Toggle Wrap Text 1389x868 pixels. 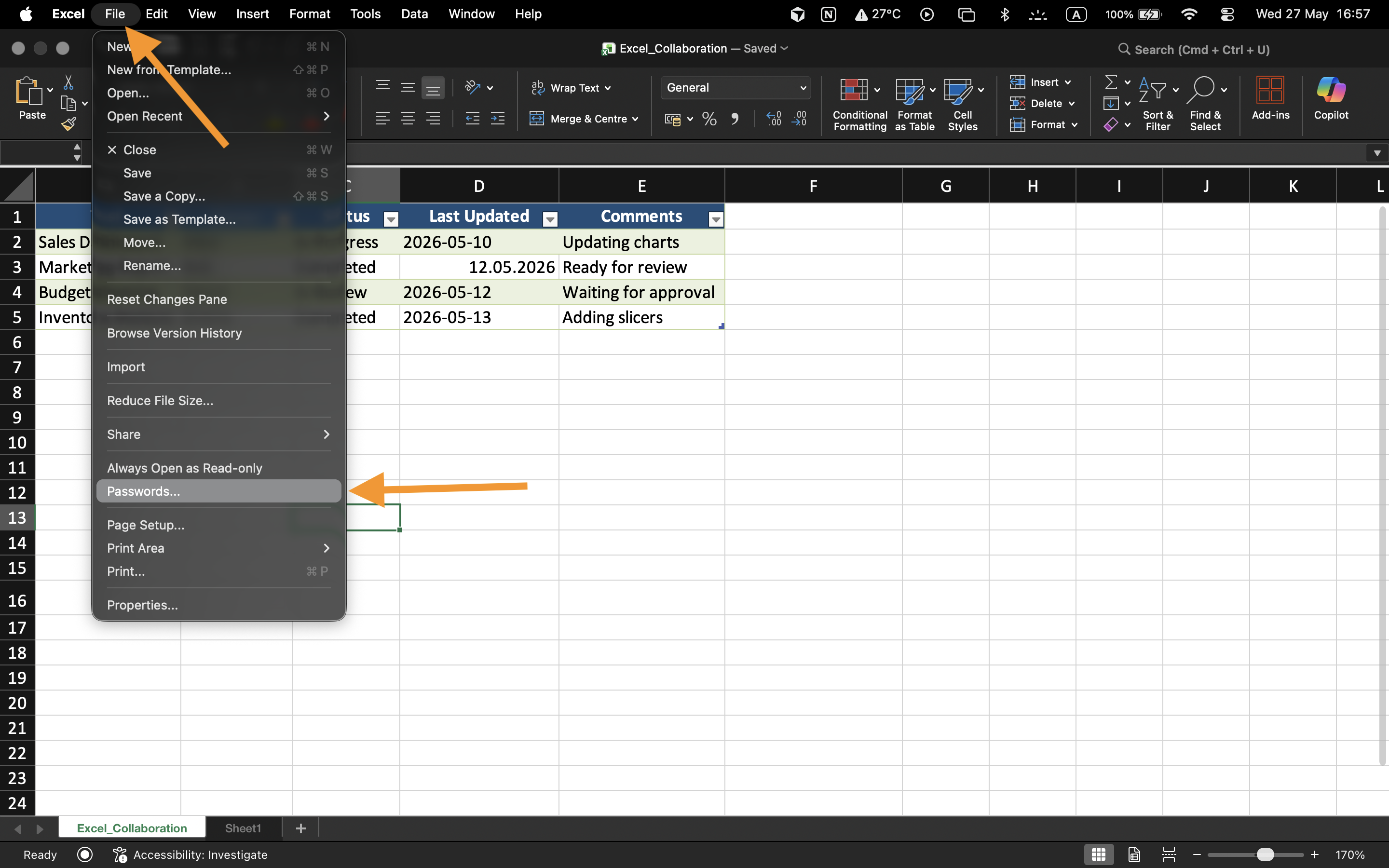[x=571, y=88]
